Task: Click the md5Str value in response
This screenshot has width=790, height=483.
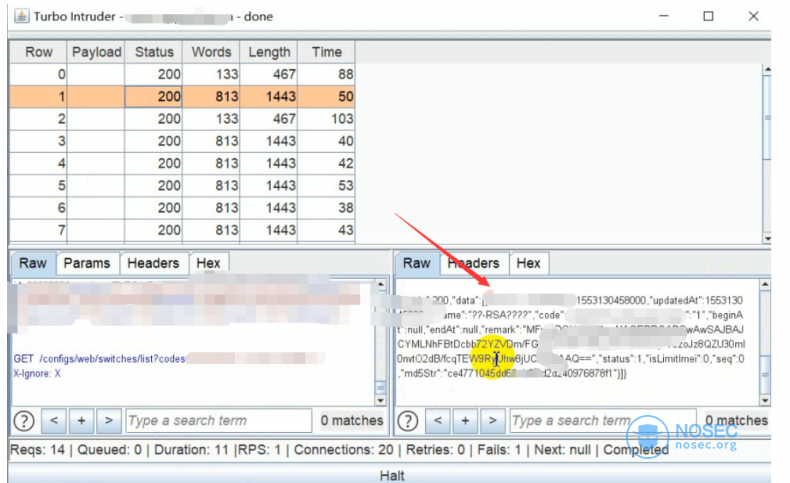Action: (x=534, y=374)
